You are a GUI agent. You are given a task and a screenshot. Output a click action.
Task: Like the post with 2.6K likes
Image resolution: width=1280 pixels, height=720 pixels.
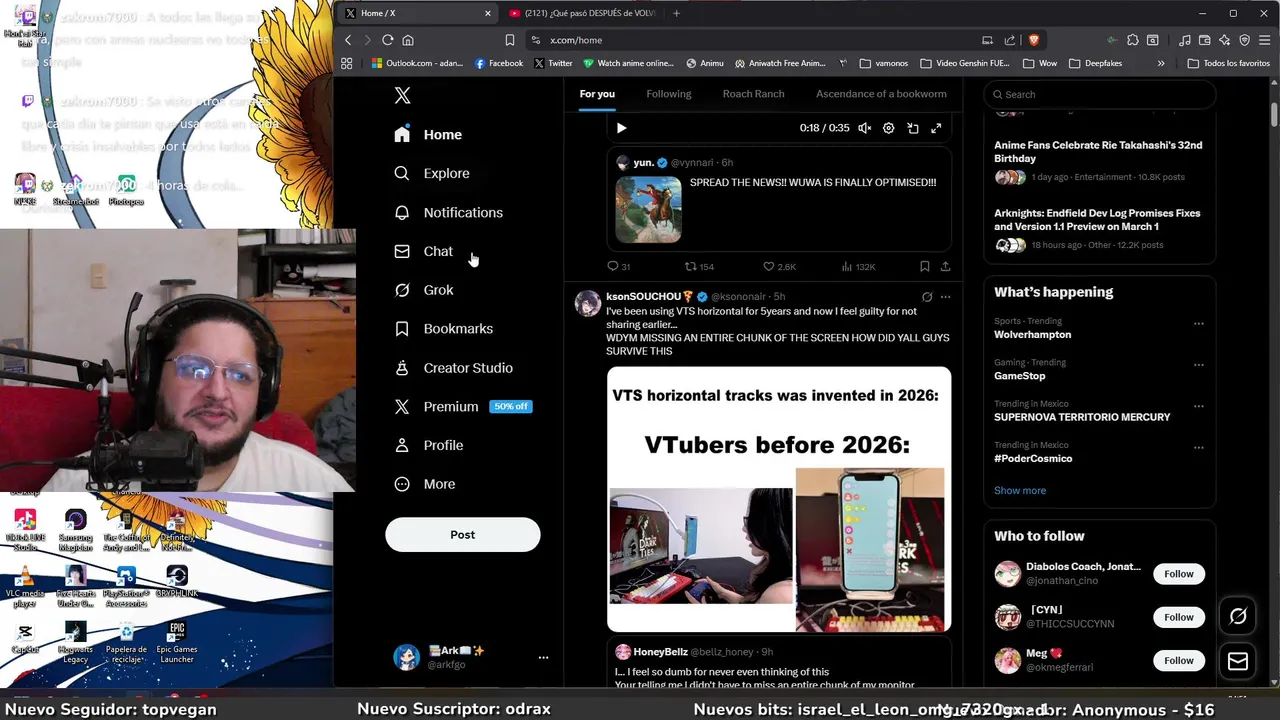click(x=779, y=267)
